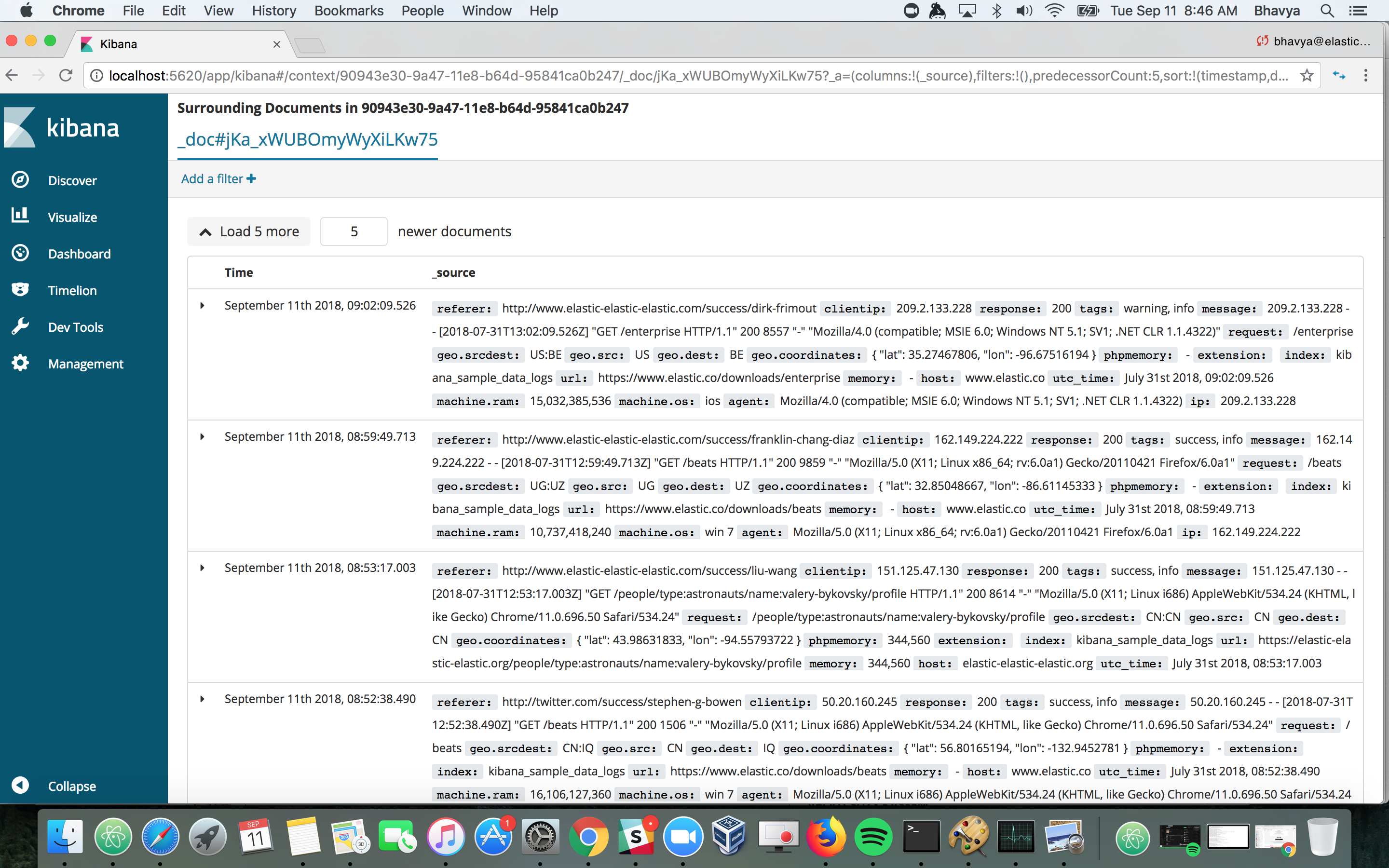Bookmark page with star icon
Screen dimensions: 1389x868
coord(1307,75)
